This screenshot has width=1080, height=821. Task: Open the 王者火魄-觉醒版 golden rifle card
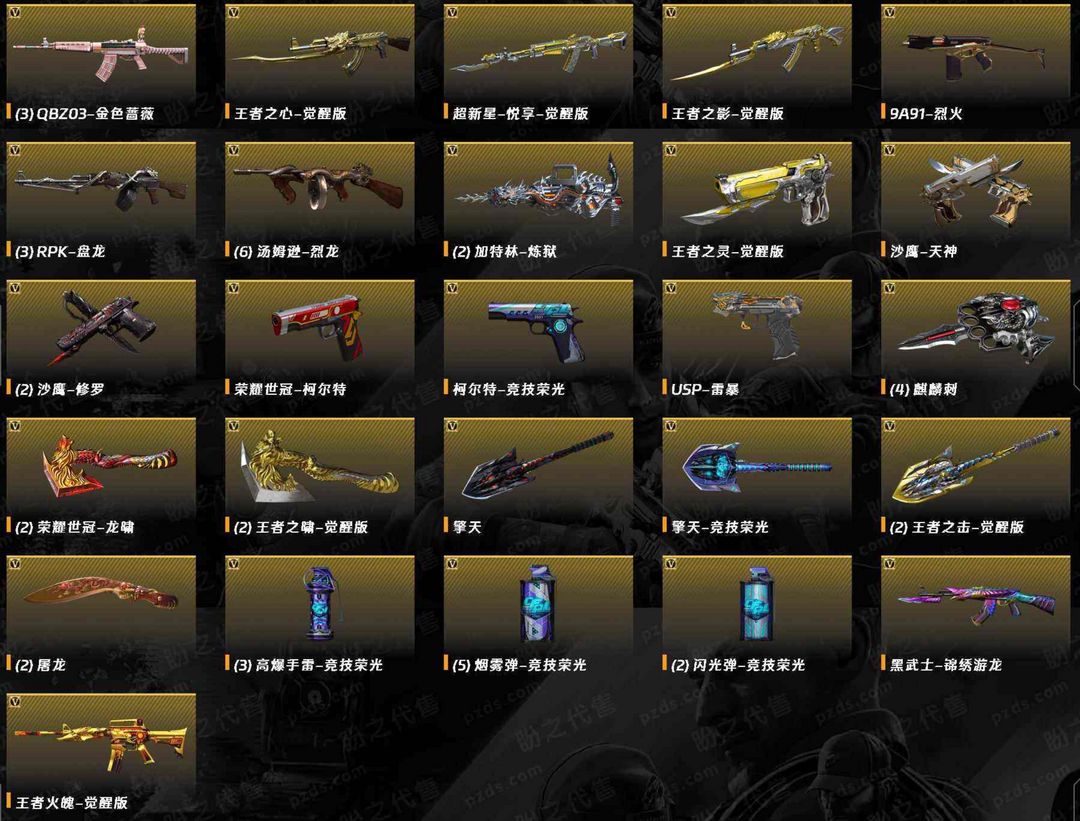point(101,754)
